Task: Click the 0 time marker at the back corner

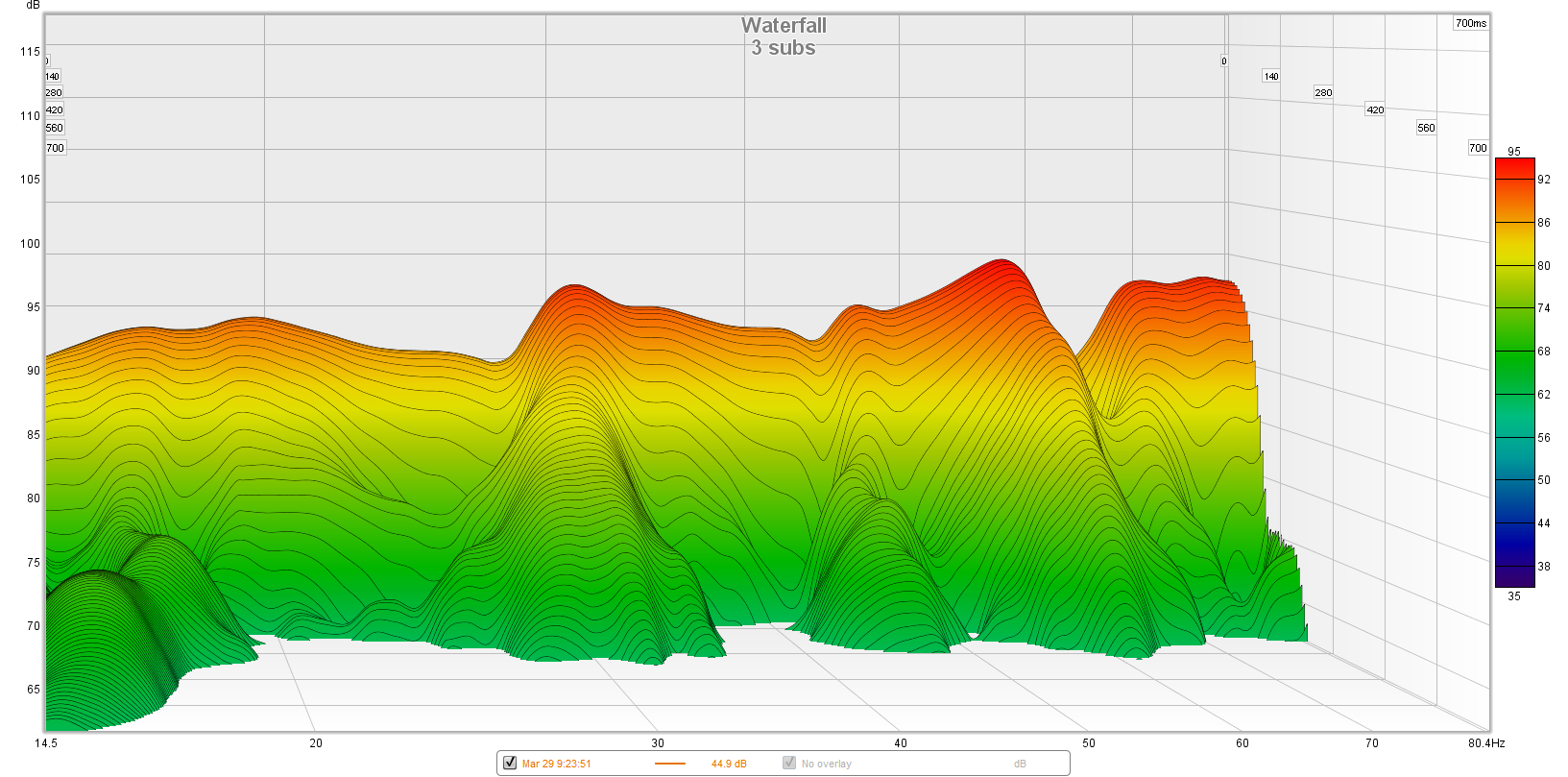Action: pyautogui.click(x=1223, y=61)
